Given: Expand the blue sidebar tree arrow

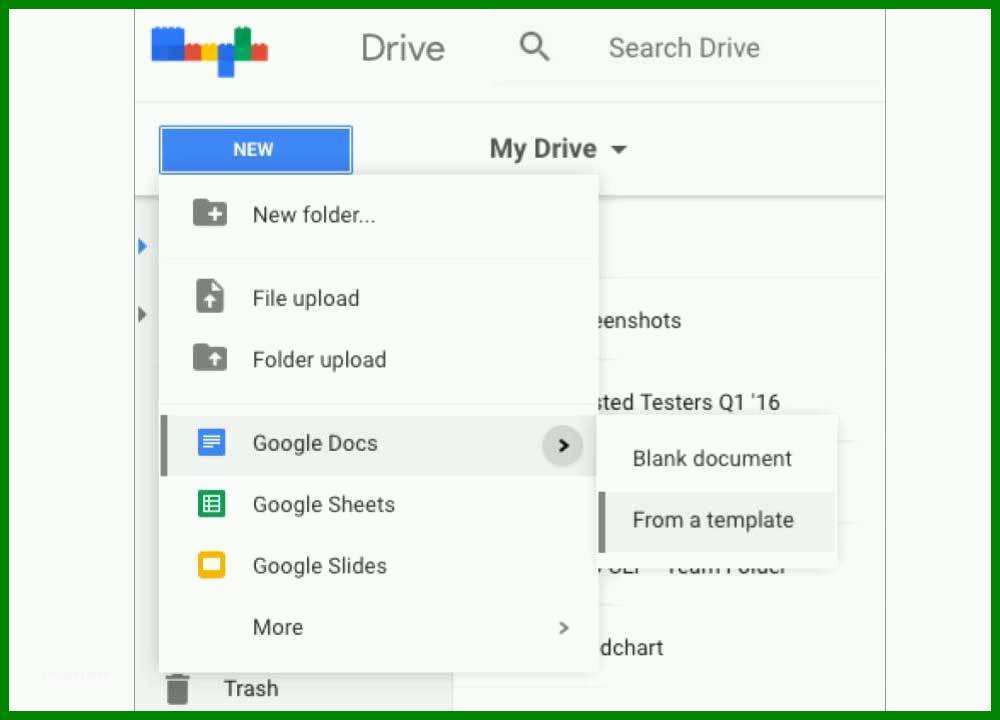Looking at the screenshot, I should click(143, 246).
